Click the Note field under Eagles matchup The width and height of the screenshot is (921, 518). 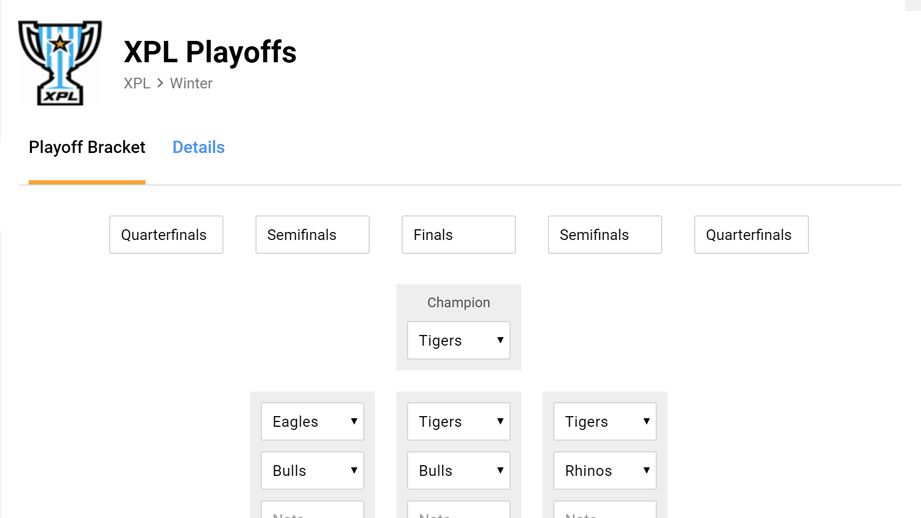pos(312,510)
